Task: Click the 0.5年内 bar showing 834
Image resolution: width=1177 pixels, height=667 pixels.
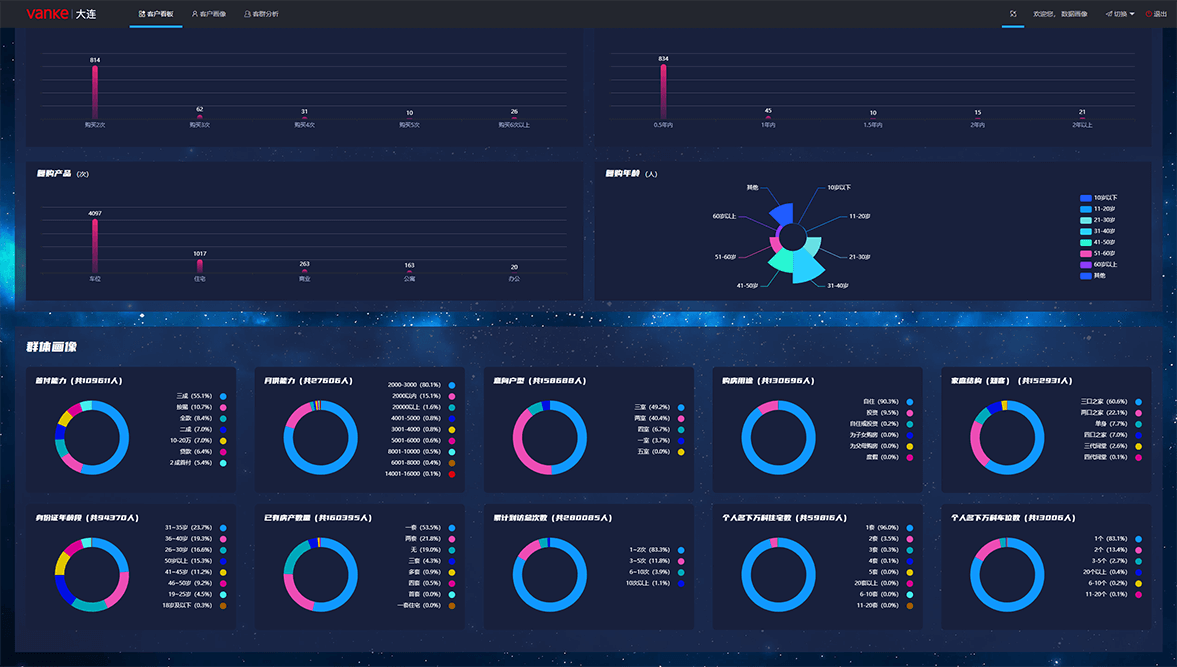Action: tap(663, 92)
